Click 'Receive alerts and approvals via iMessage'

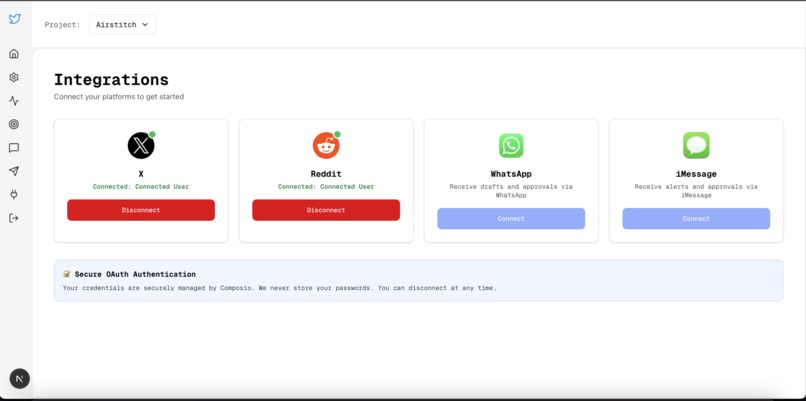[696, 191]
